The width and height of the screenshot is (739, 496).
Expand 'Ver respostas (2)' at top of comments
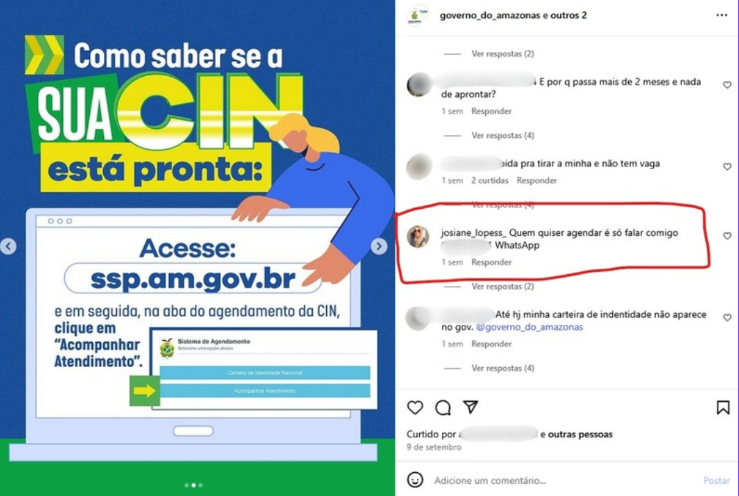tap(502, 54)
